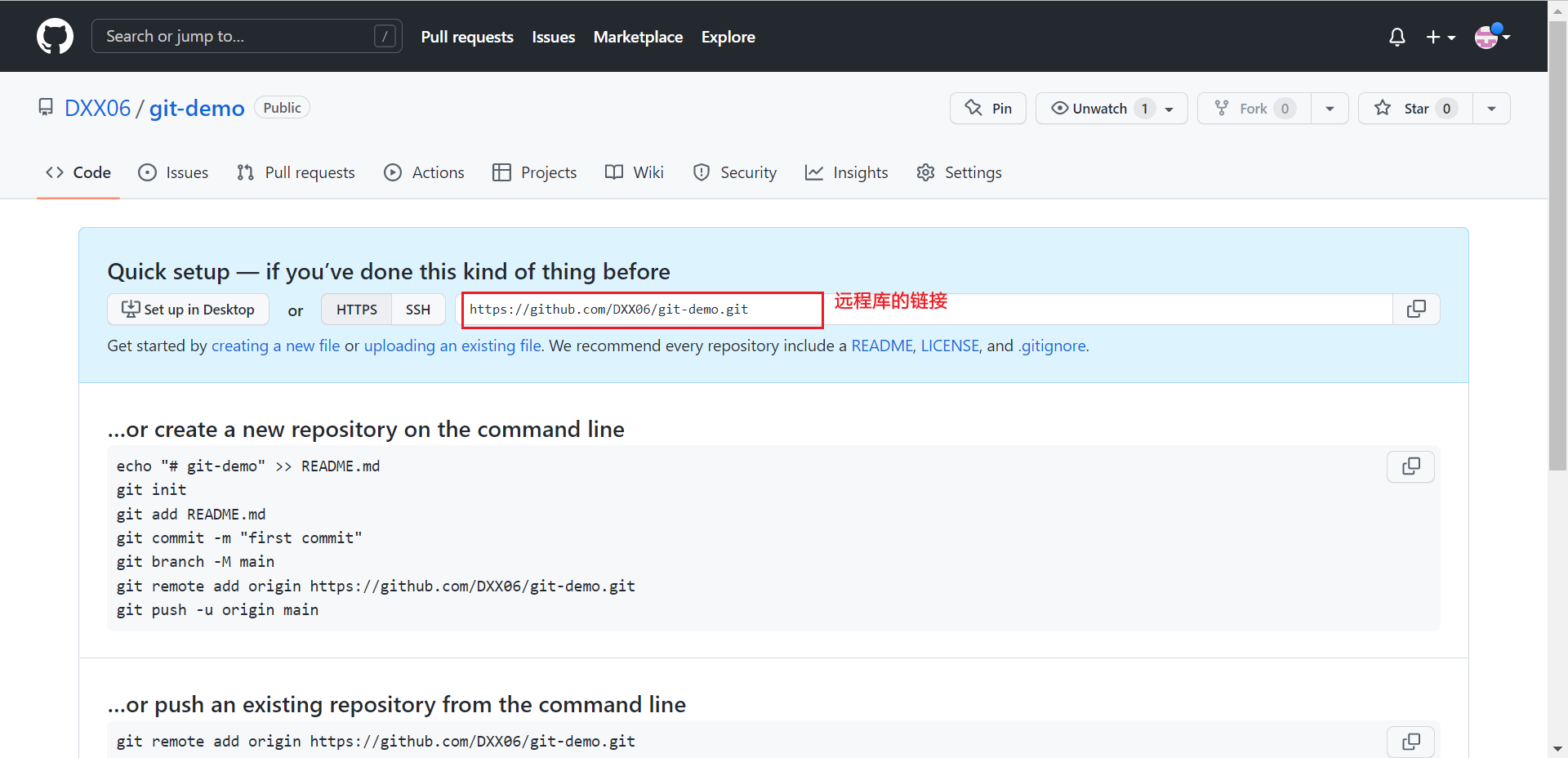Open the README link
The image size is (1568, 758).
point(882,346)
